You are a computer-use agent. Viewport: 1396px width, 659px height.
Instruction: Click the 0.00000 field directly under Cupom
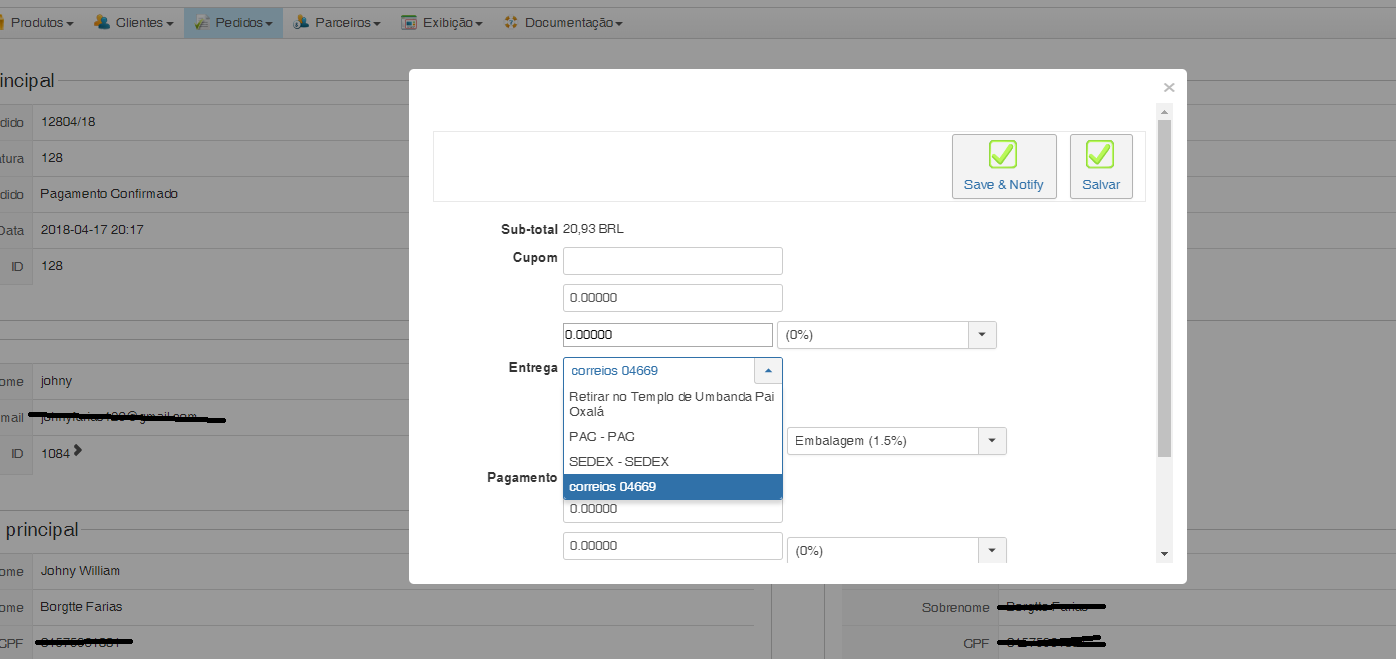672,298
